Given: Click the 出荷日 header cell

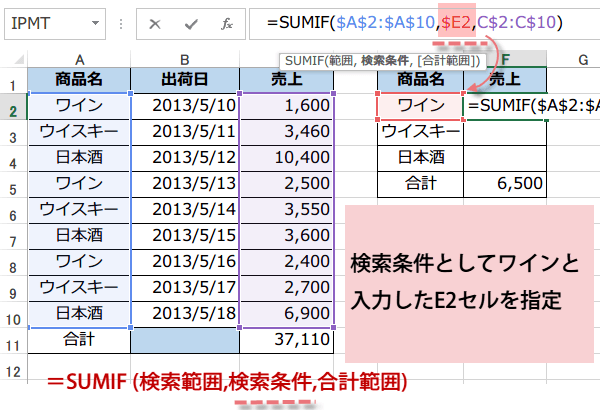Looking at the screenshot, I should [185, 80].
